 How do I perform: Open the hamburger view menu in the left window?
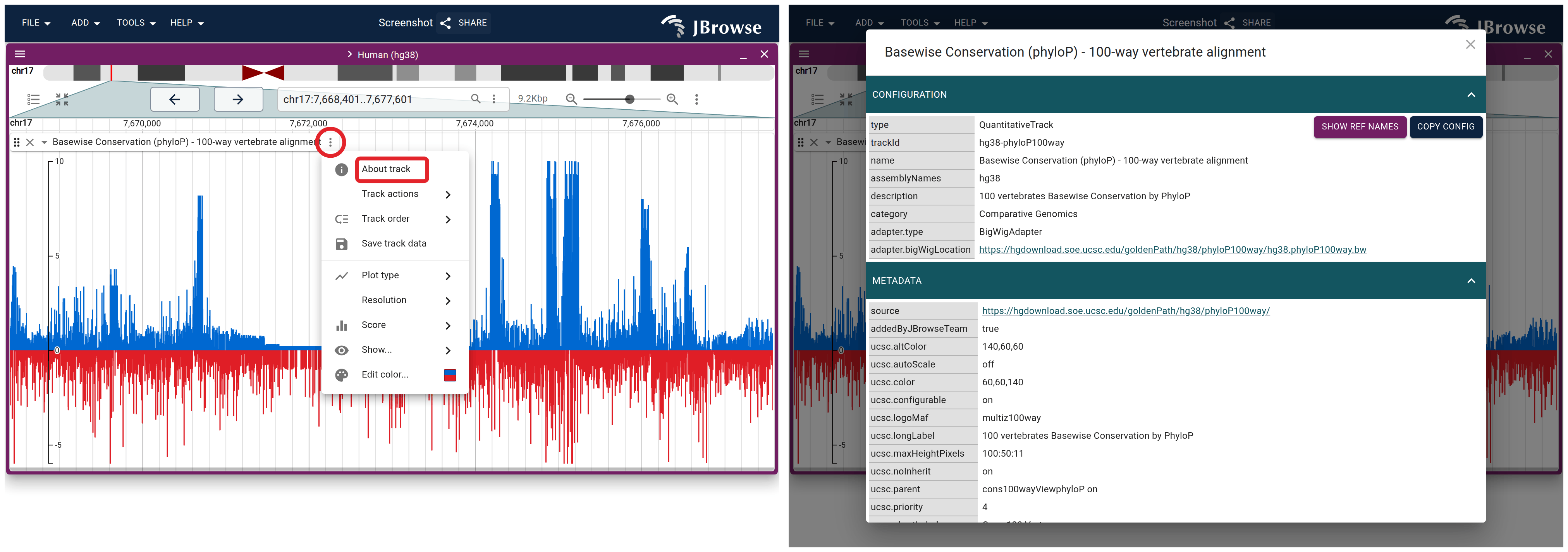coord(20,54)
